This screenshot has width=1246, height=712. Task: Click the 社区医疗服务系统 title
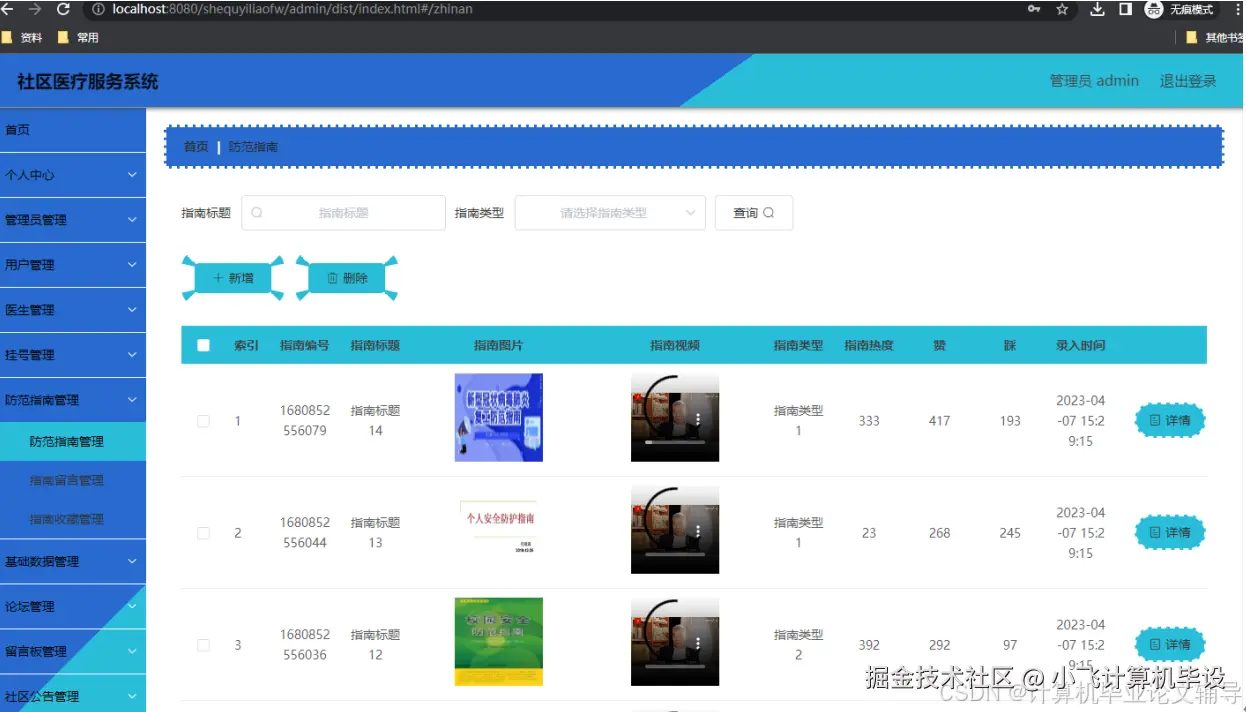click(88, 82)
